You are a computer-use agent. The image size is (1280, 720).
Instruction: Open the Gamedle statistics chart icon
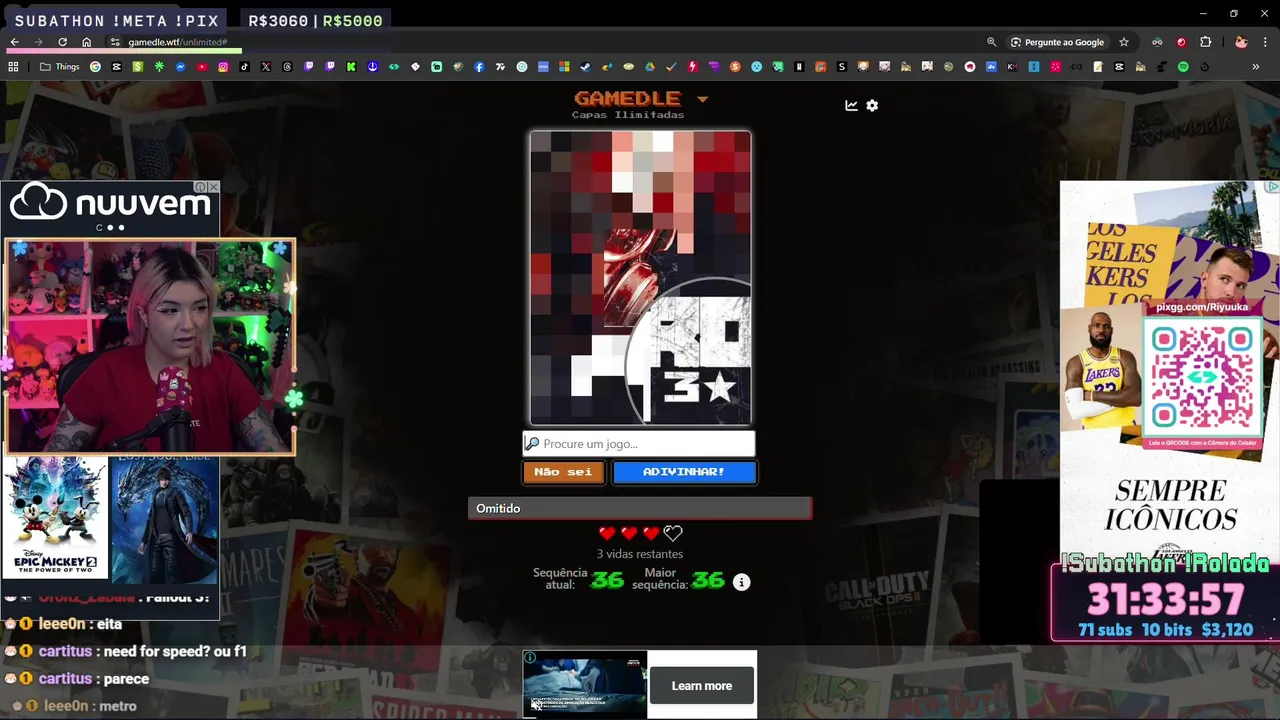click(x=851, y=105)
